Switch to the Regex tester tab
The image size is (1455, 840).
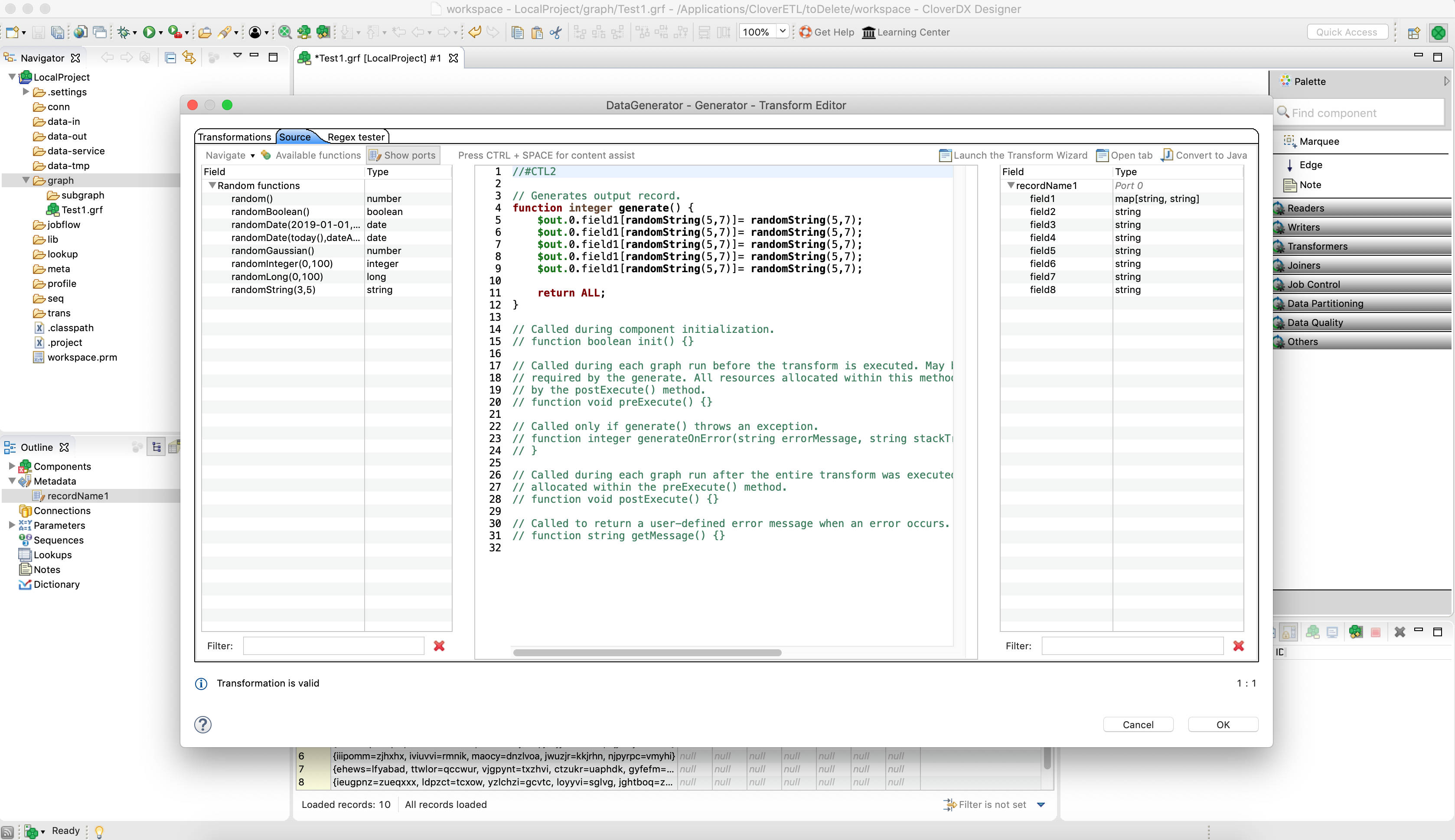click(x=356, y=137)
